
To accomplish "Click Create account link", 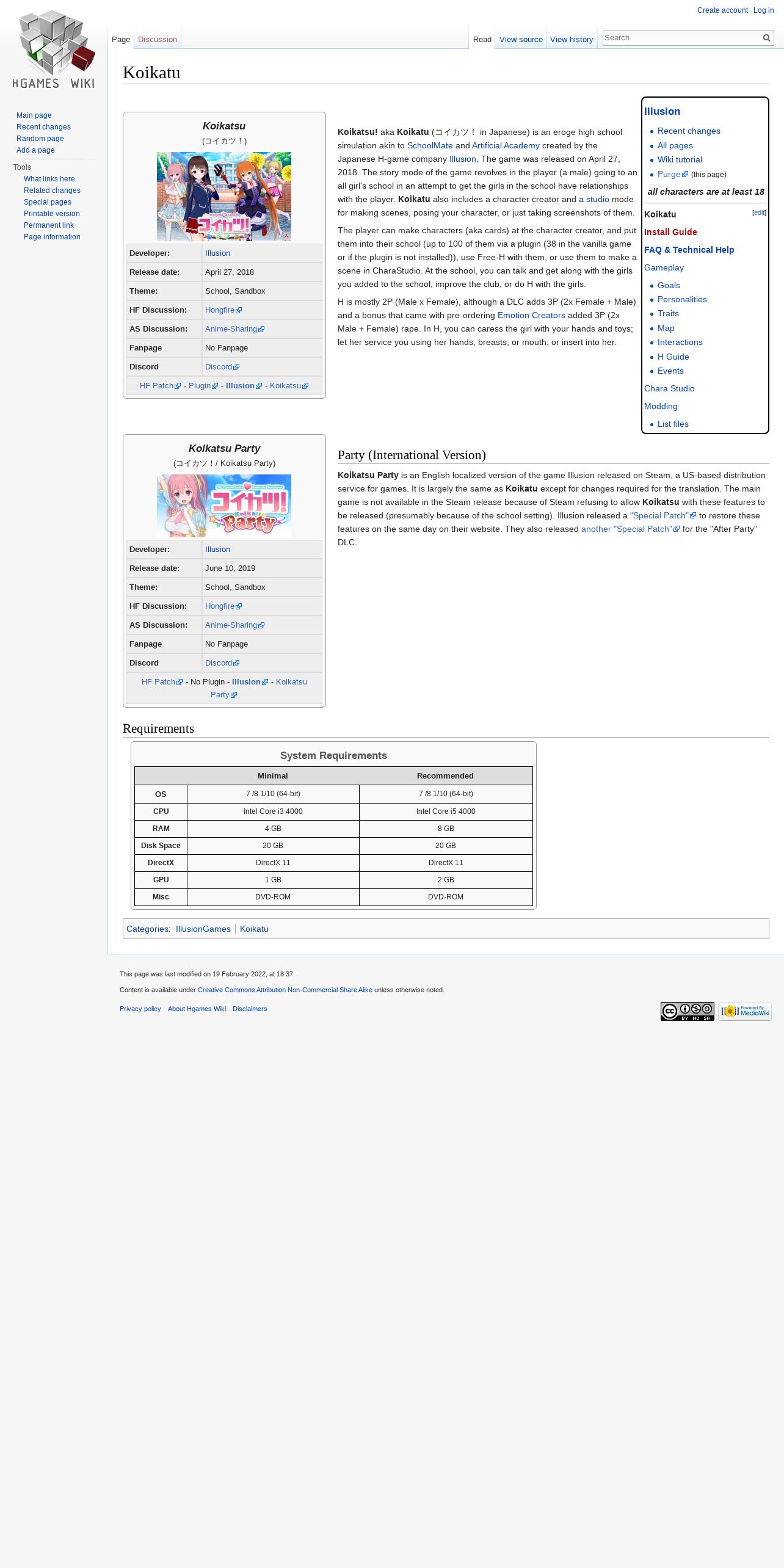I will click(722, 10).
